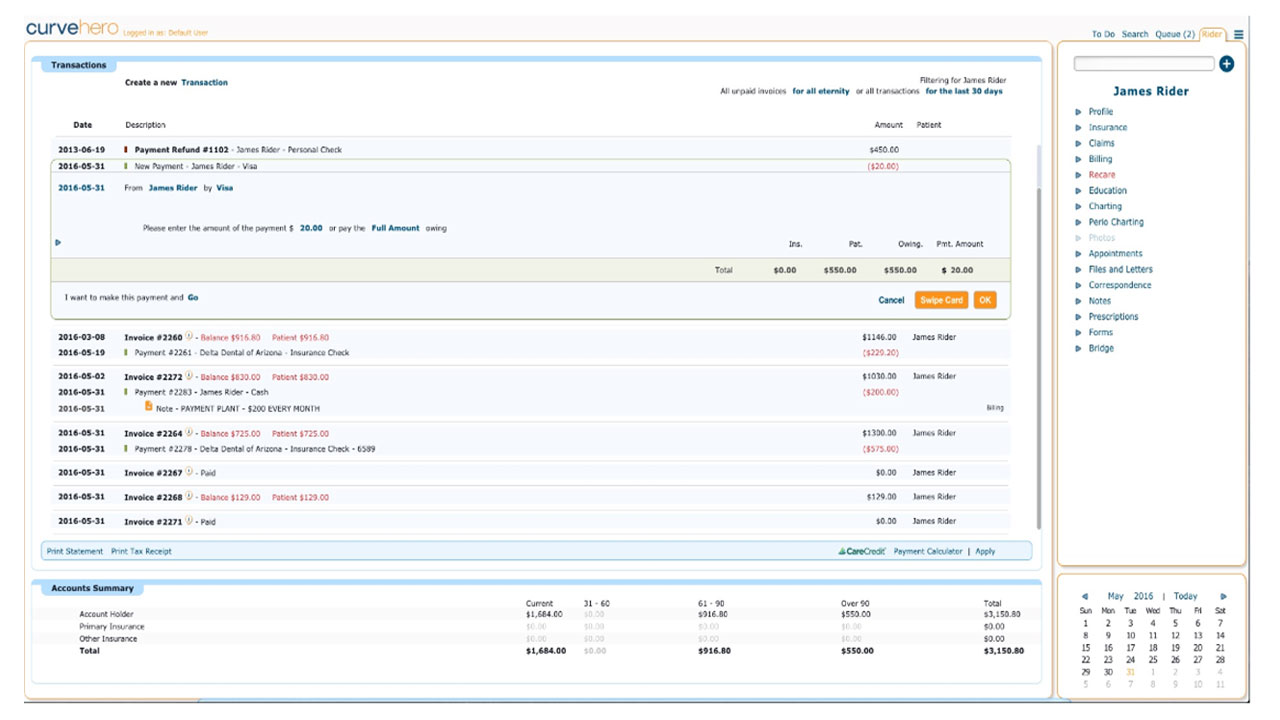
Task: Switch to the Queue (2) tab
Action: 1175,34
